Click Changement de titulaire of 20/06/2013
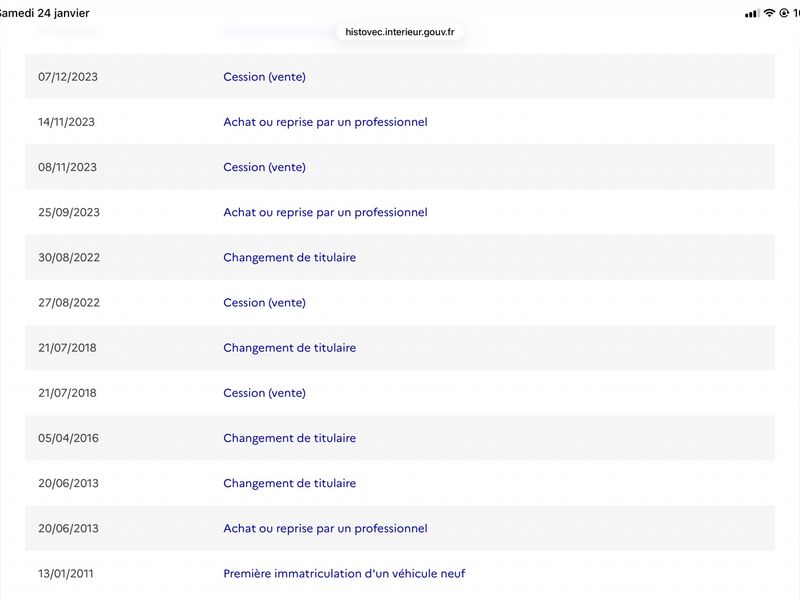800x600 pixels. 289,483
